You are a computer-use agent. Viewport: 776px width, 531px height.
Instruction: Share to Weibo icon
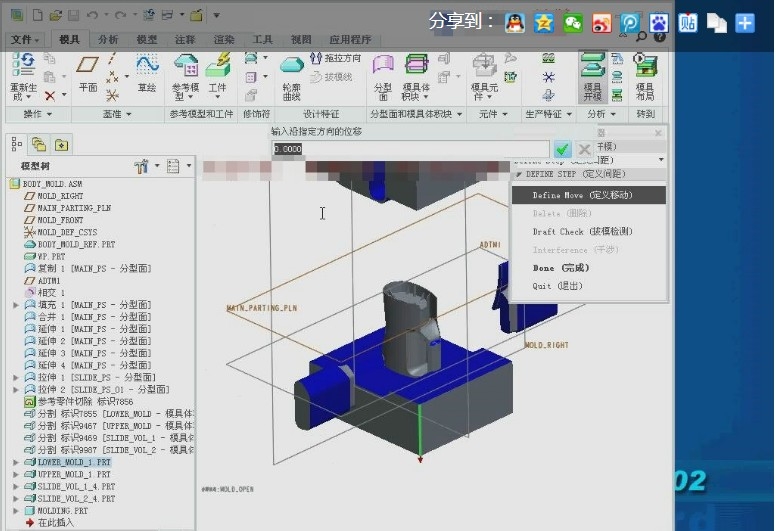pyautogui.click(x=601, y=23)
